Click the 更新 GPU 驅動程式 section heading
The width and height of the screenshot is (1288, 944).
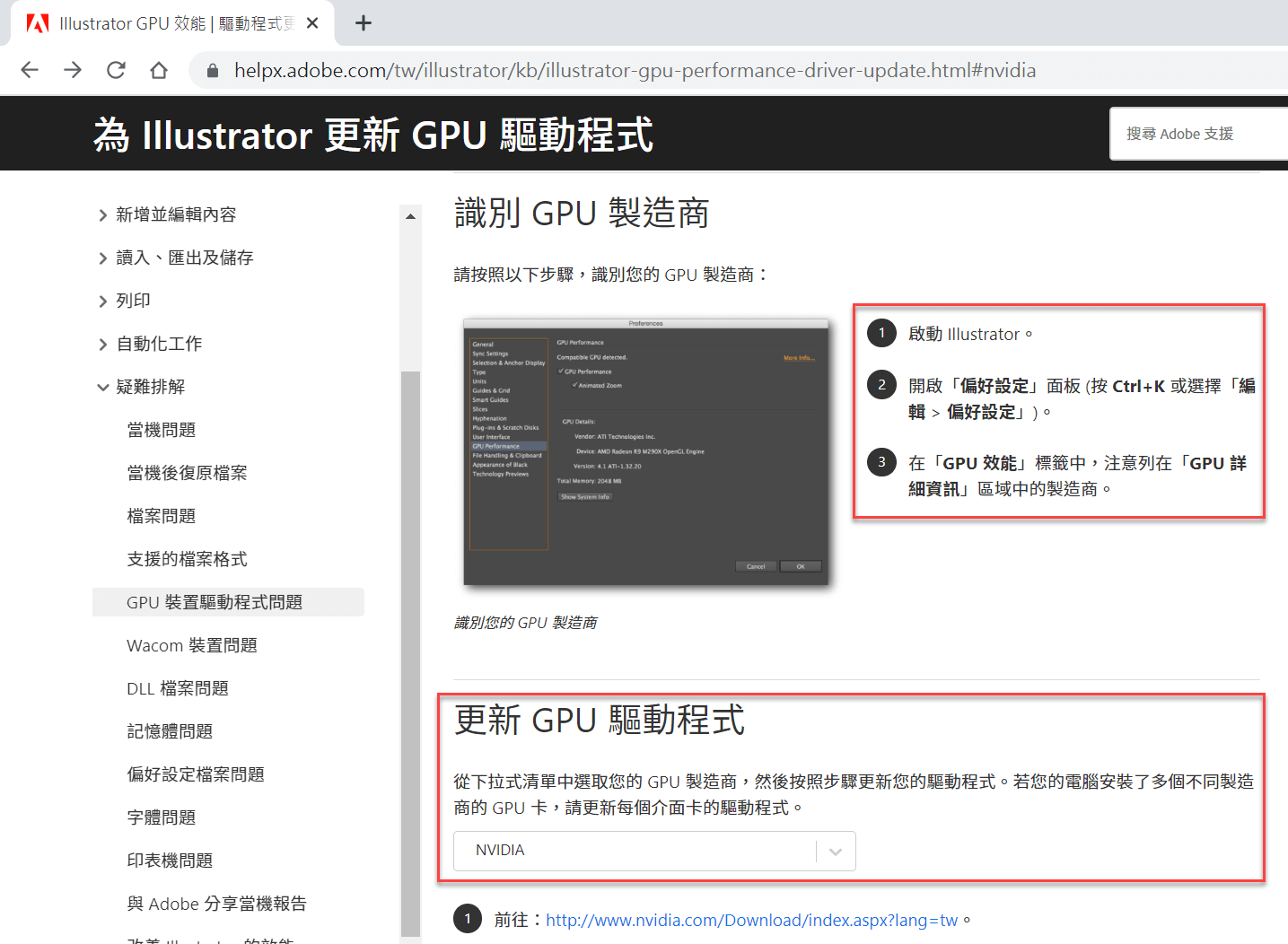600,720
